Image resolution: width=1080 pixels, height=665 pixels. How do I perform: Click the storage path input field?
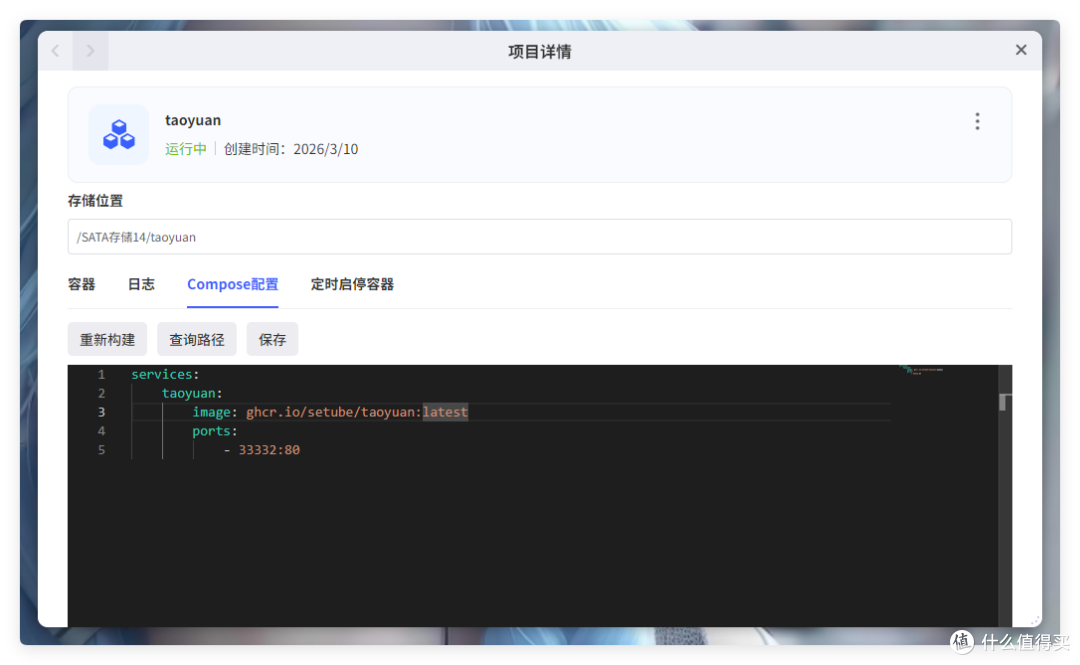pyautogui.click(x=539, y=237)
